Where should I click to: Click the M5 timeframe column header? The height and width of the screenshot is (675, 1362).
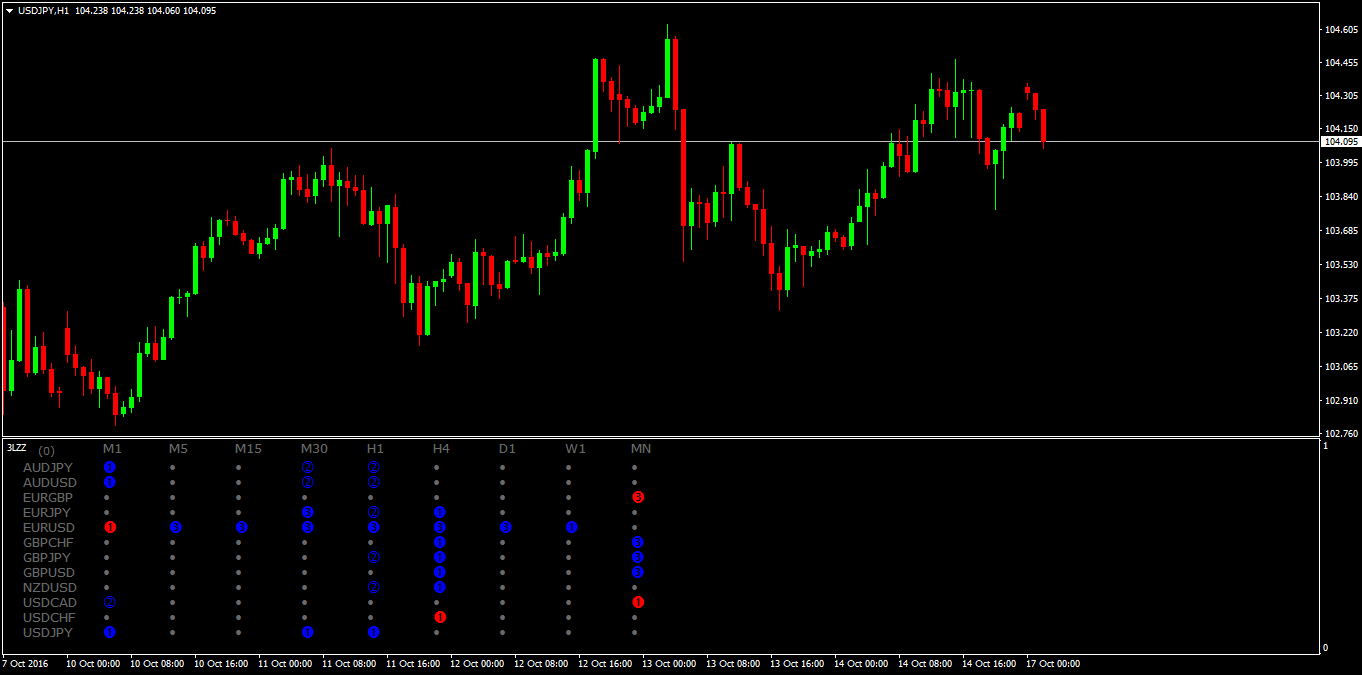tap(178, 448)
